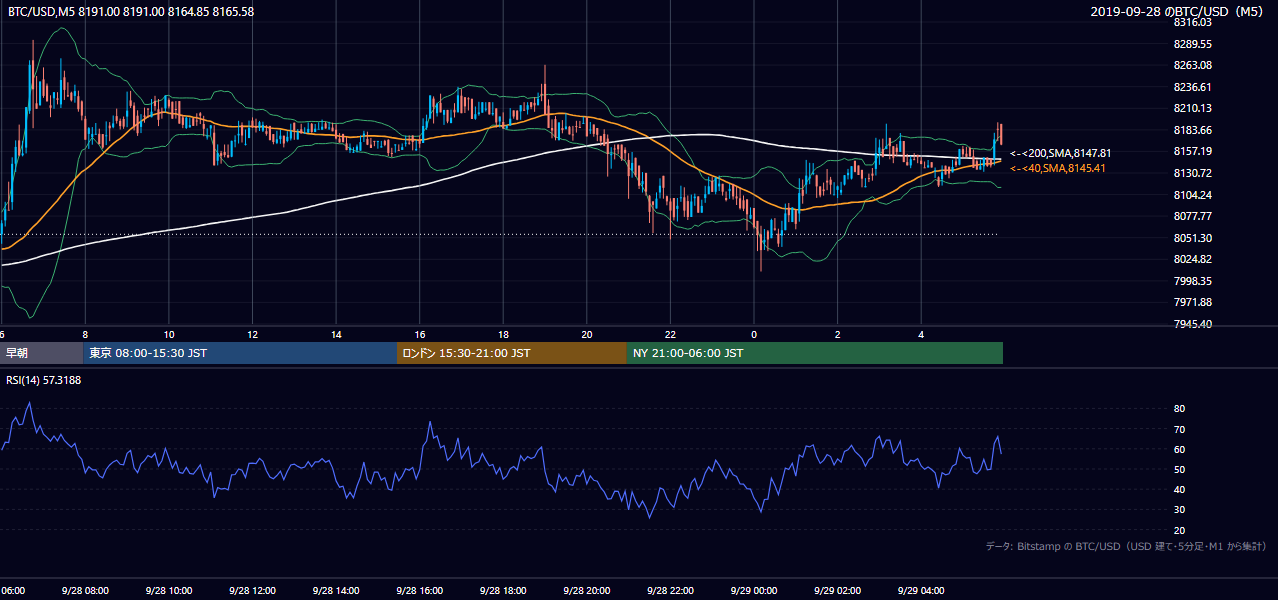Image resolution: width=1278 pixels, height=600 pixels.
Task: Click the 9/28 18:00 bottom time label
Action: 503,590
